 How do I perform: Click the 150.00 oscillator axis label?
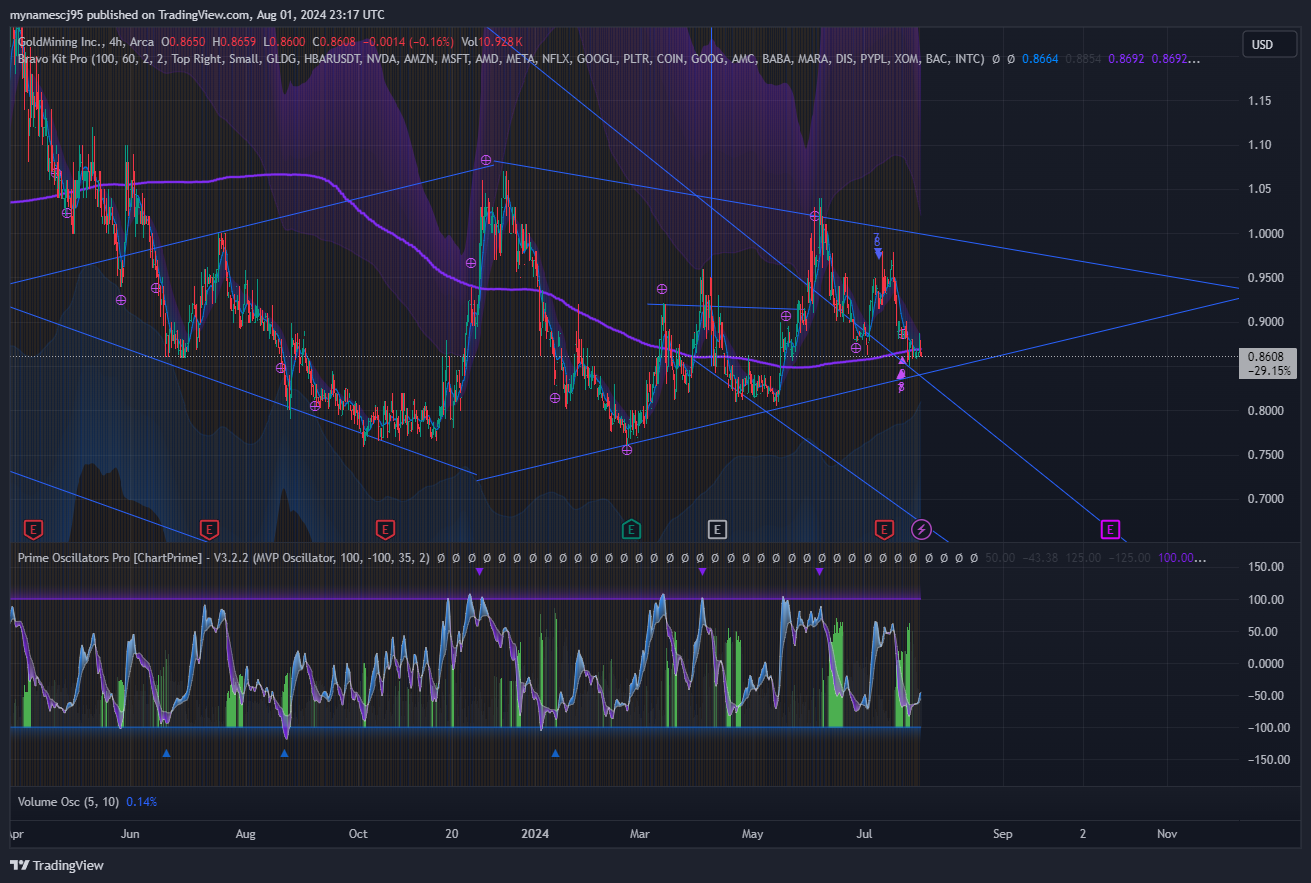(1264, 568)
